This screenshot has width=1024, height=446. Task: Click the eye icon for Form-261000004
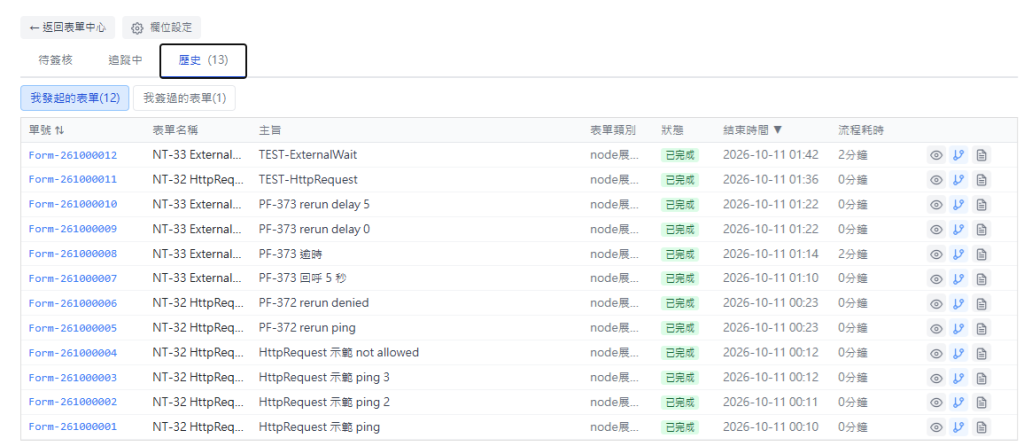[x=936, y=353]
